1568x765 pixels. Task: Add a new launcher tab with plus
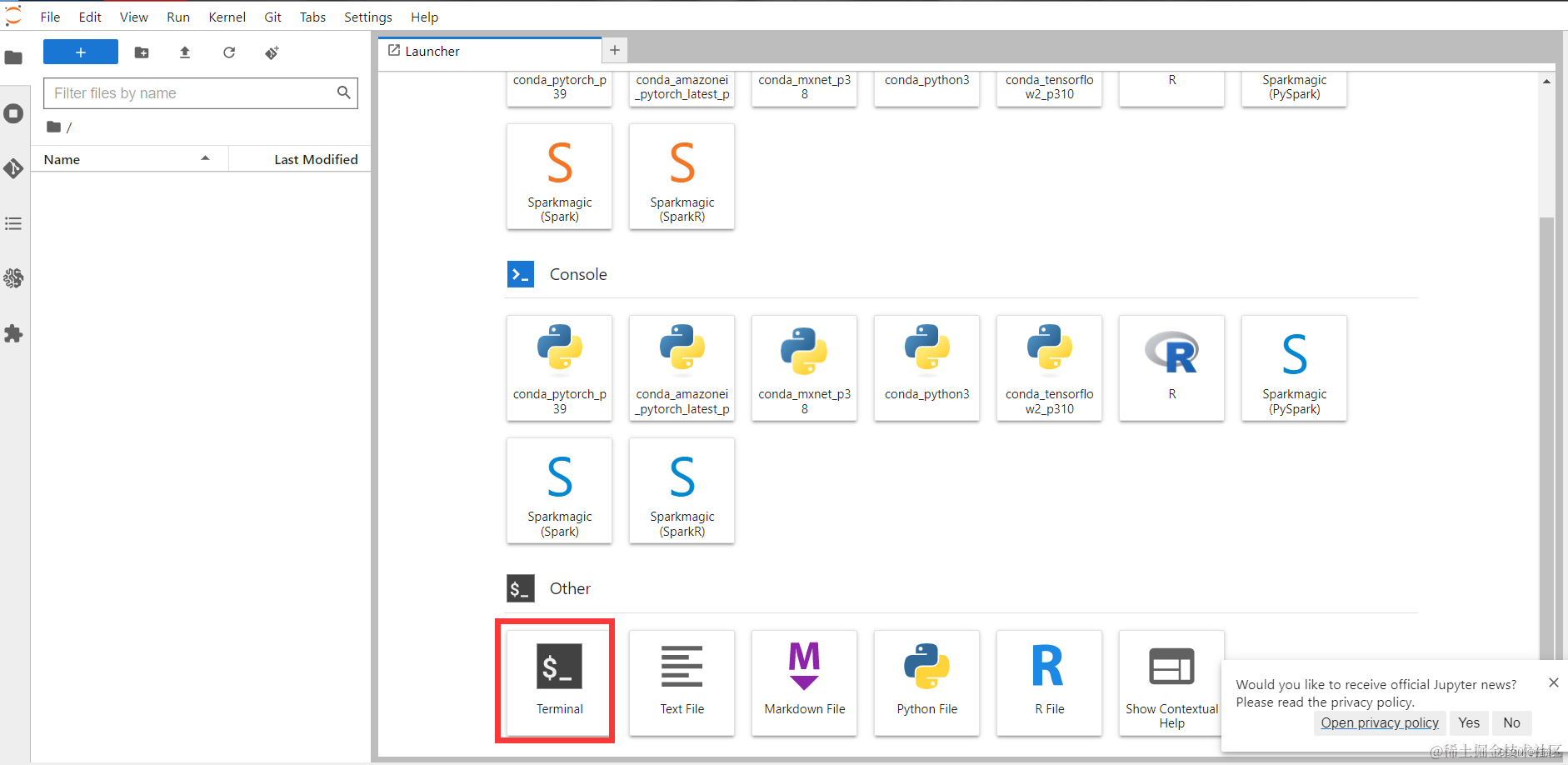click(614, 50)
